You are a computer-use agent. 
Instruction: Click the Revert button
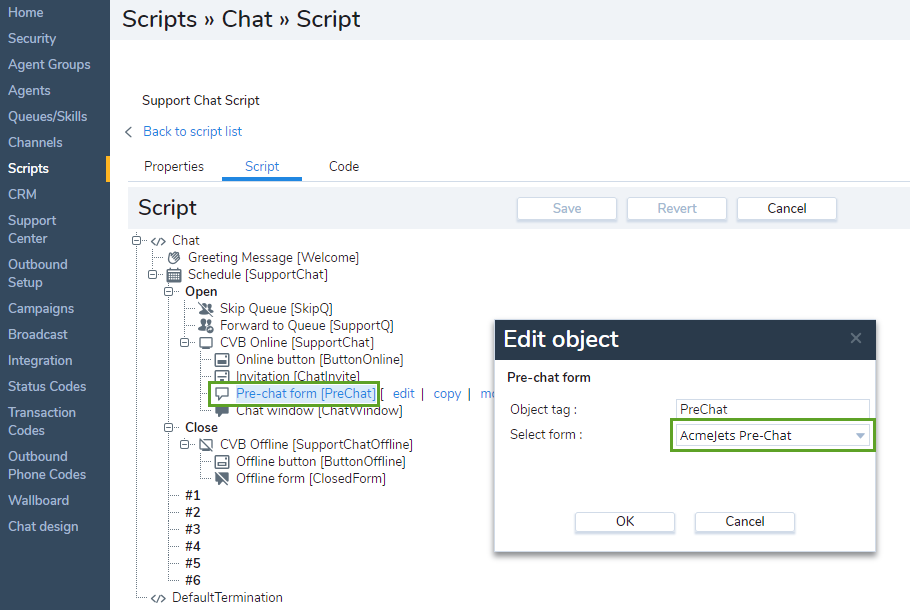coord(677,208)
